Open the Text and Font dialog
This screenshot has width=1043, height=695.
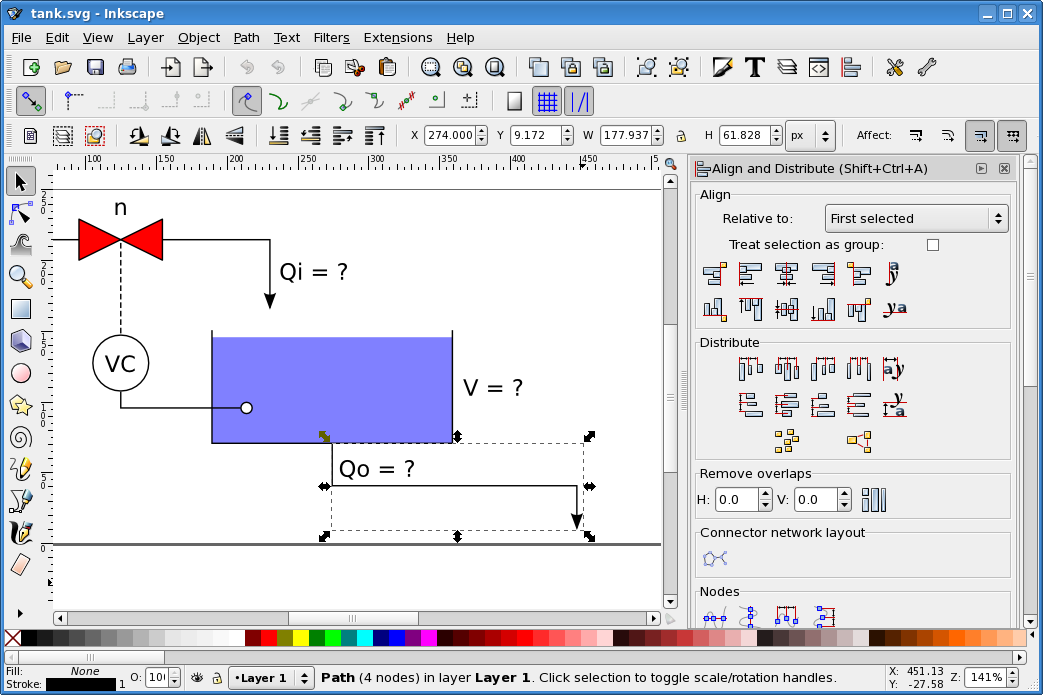(x=754, y=67)
